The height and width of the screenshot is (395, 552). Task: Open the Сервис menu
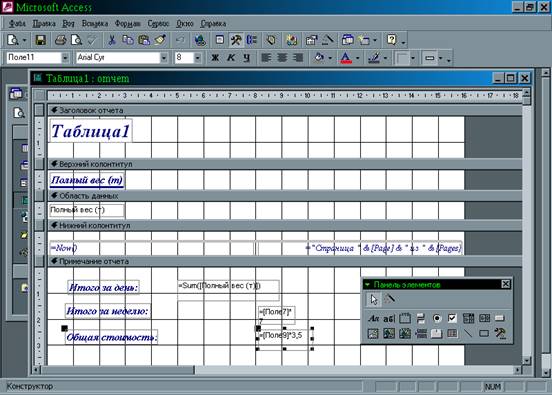158,24
